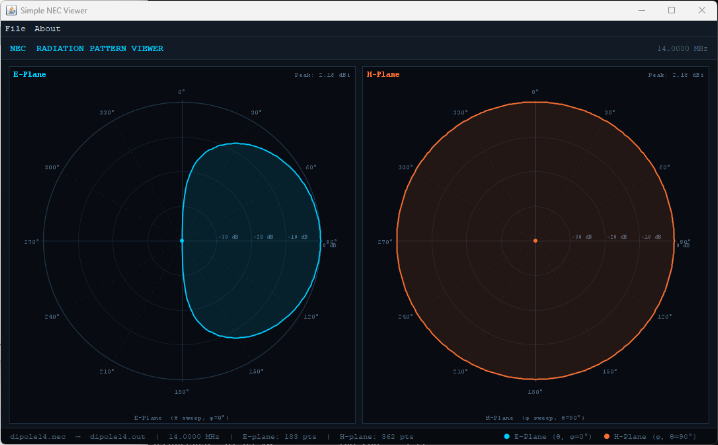Screen dimensions: 718x445
Task: Click the 60° label on E-Plane plot
Action: 311,167
